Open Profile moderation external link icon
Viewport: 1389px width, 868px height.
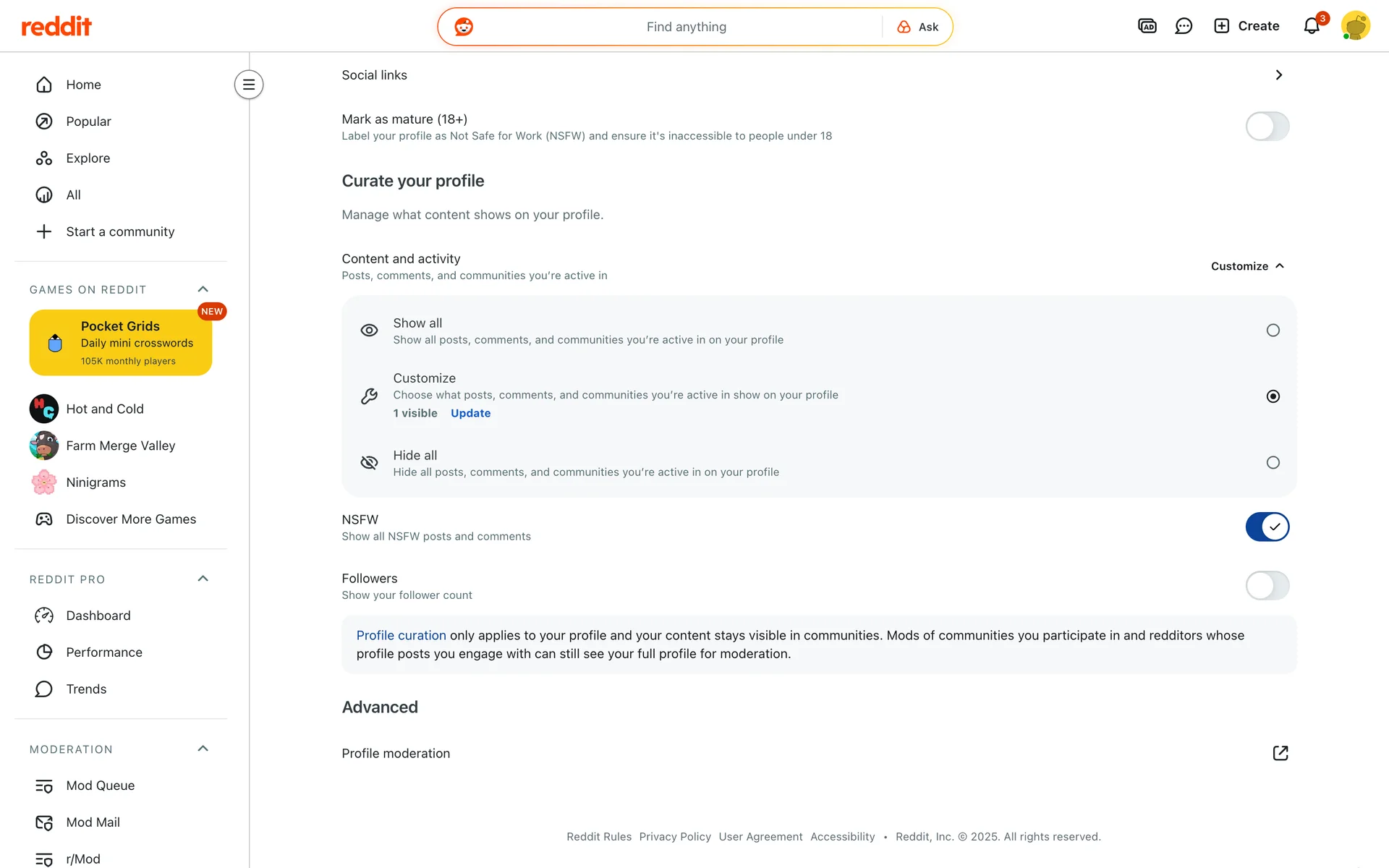[1280, 753]
